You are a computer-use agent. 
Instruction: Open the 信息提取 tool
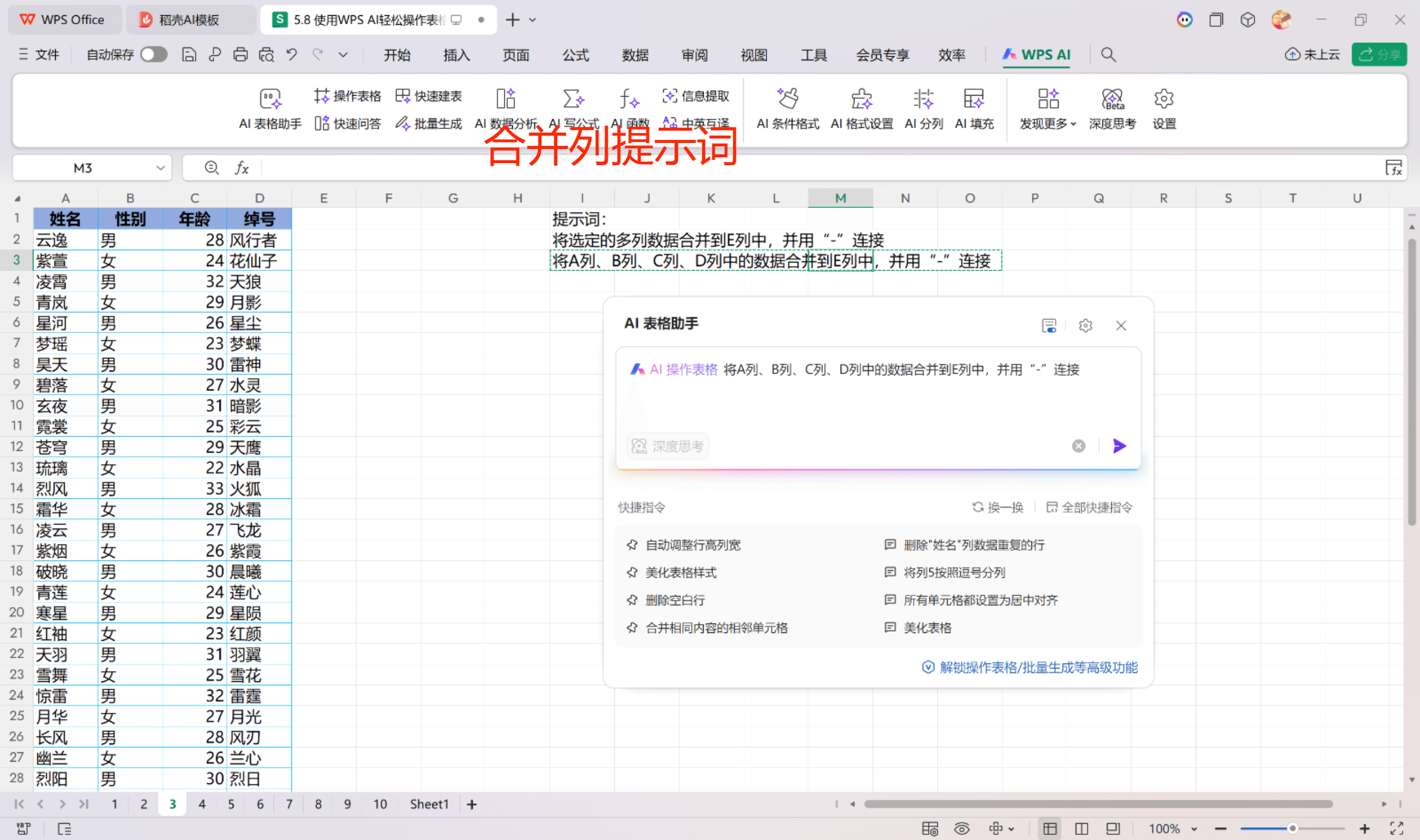pos(696,96)
